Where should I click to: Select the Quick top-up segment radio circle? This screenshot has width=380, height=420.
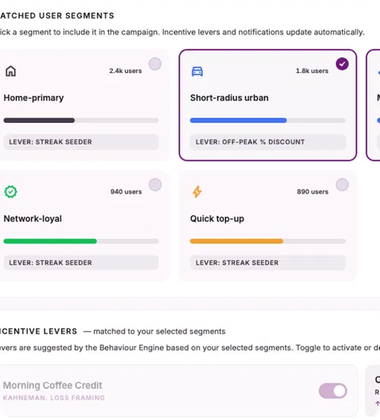pyautogui.click(x=342, y=185)
